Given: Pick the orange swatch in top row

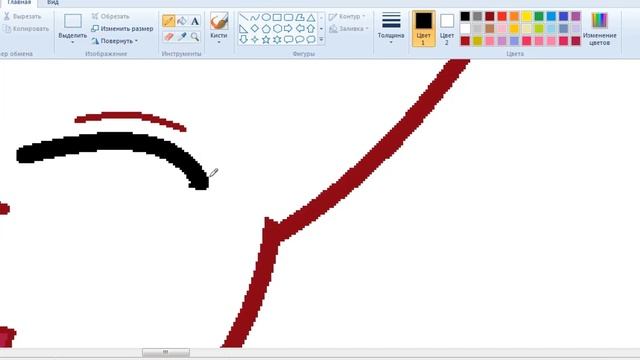Looking at the screenshot, I should click(x=514, y=16).
